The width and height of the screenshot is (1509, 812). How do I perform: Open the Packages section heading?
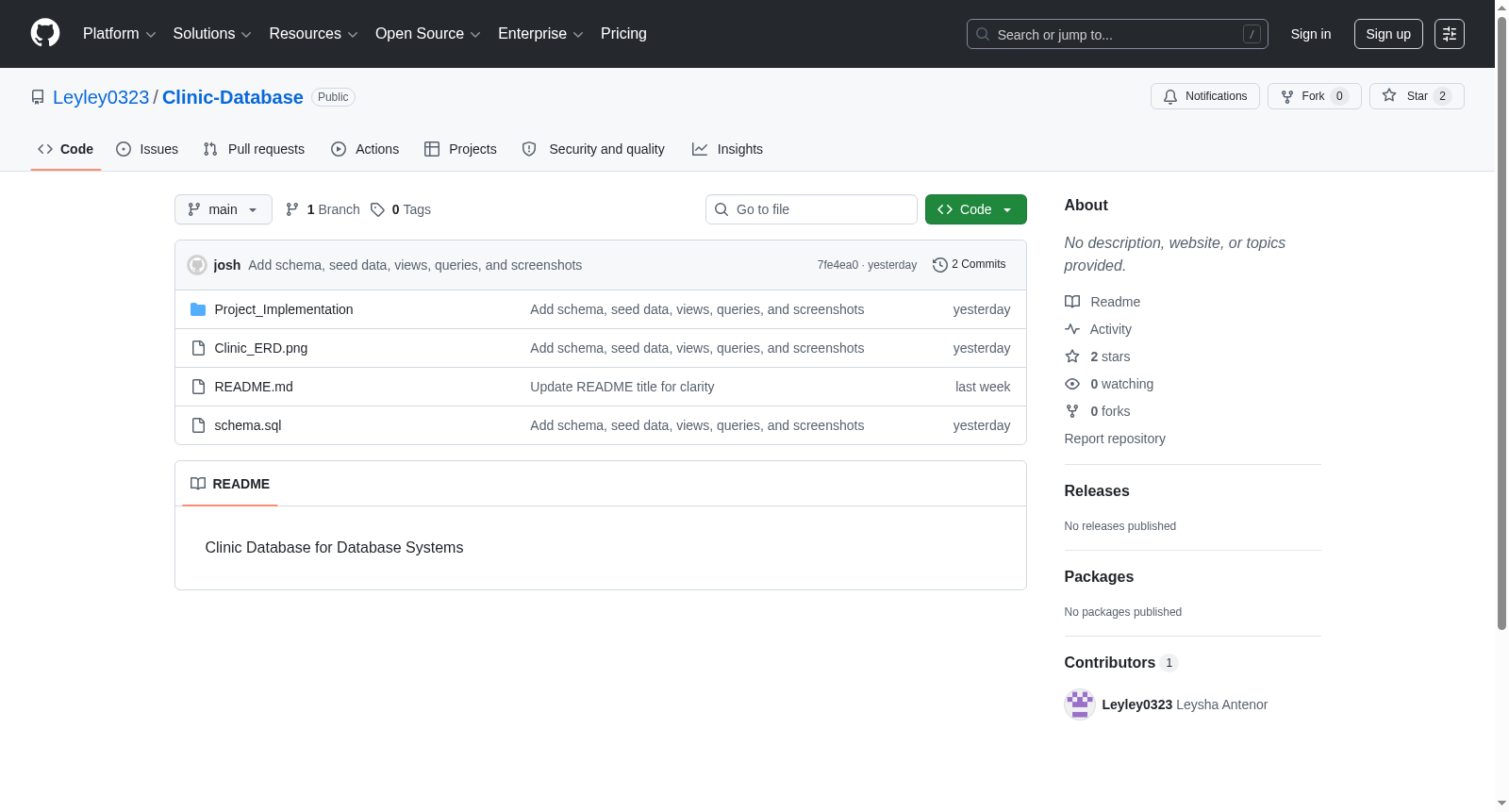coord(1099,577)
